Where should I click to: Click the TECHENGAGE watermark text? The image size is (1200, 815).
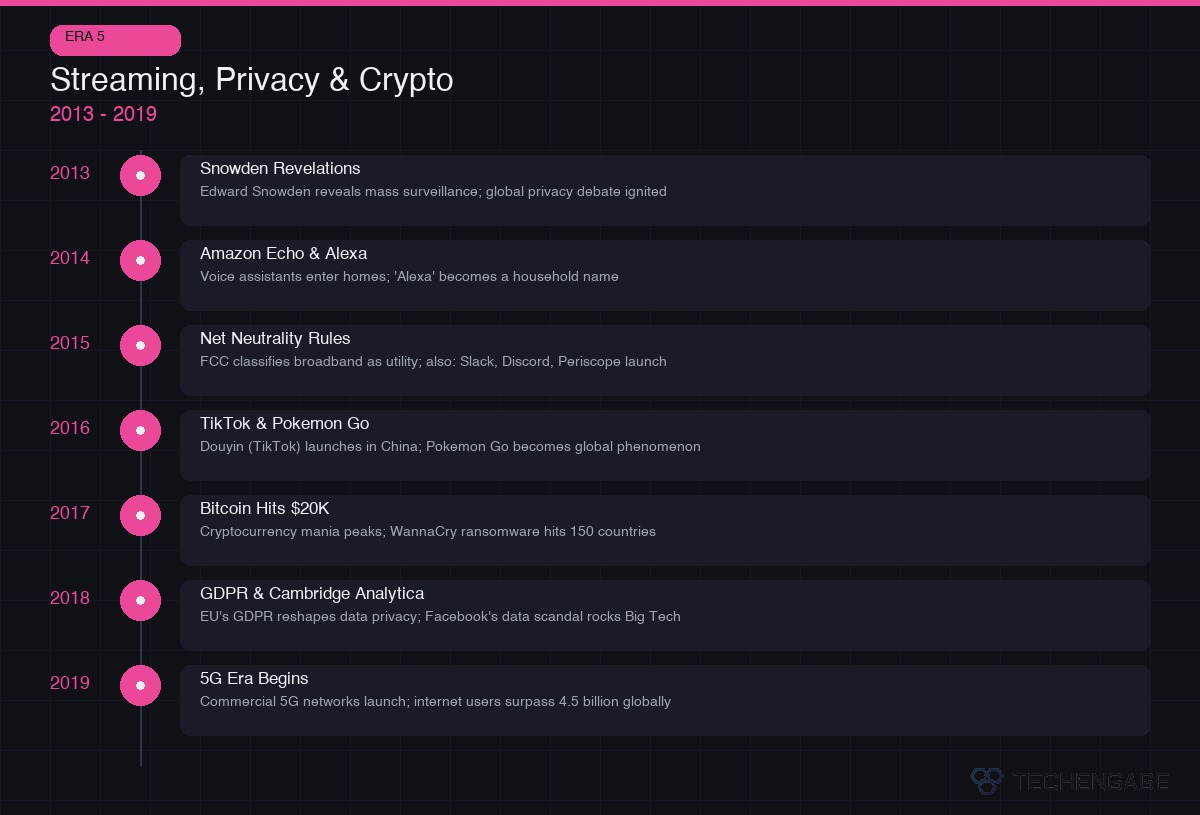tap(1090, 781)
